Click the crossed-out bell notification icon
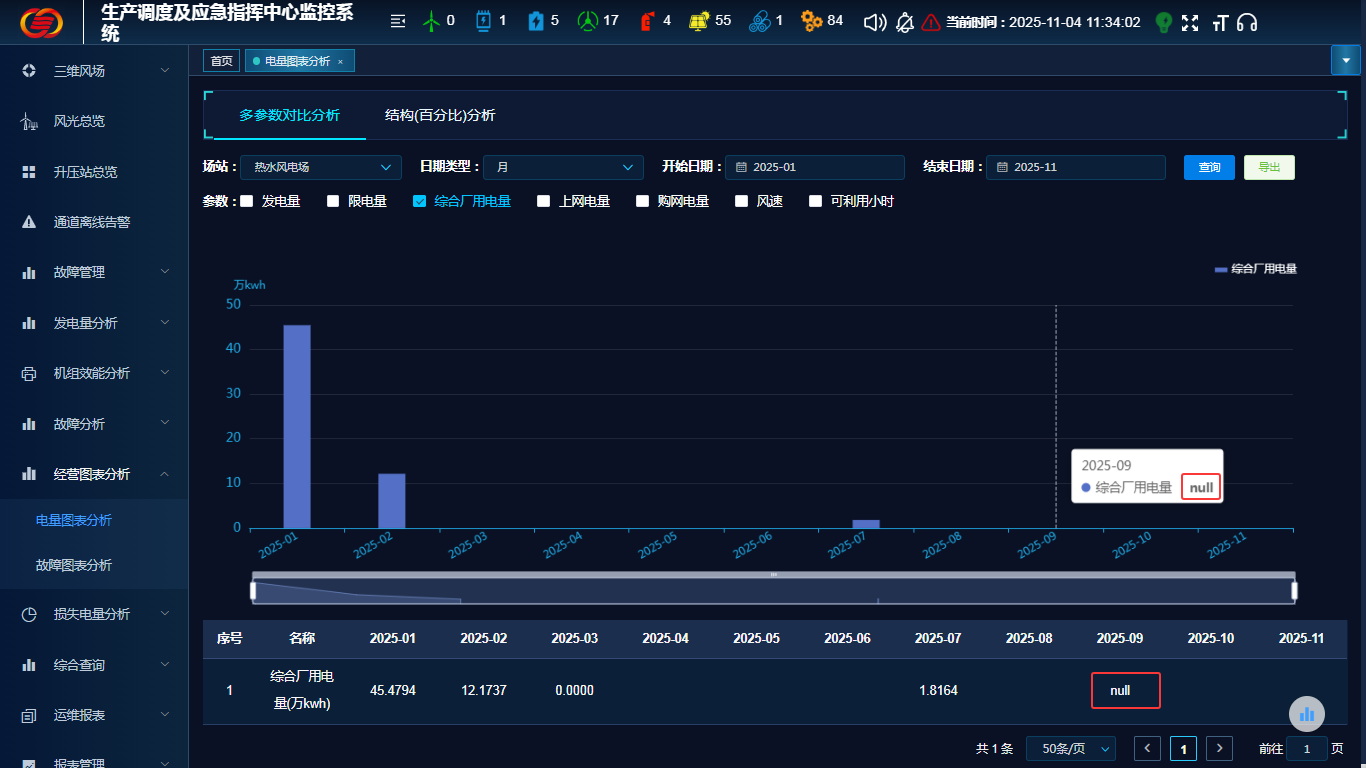The height and width of the screenshot is (768, 1366). (x=904, y=22)
